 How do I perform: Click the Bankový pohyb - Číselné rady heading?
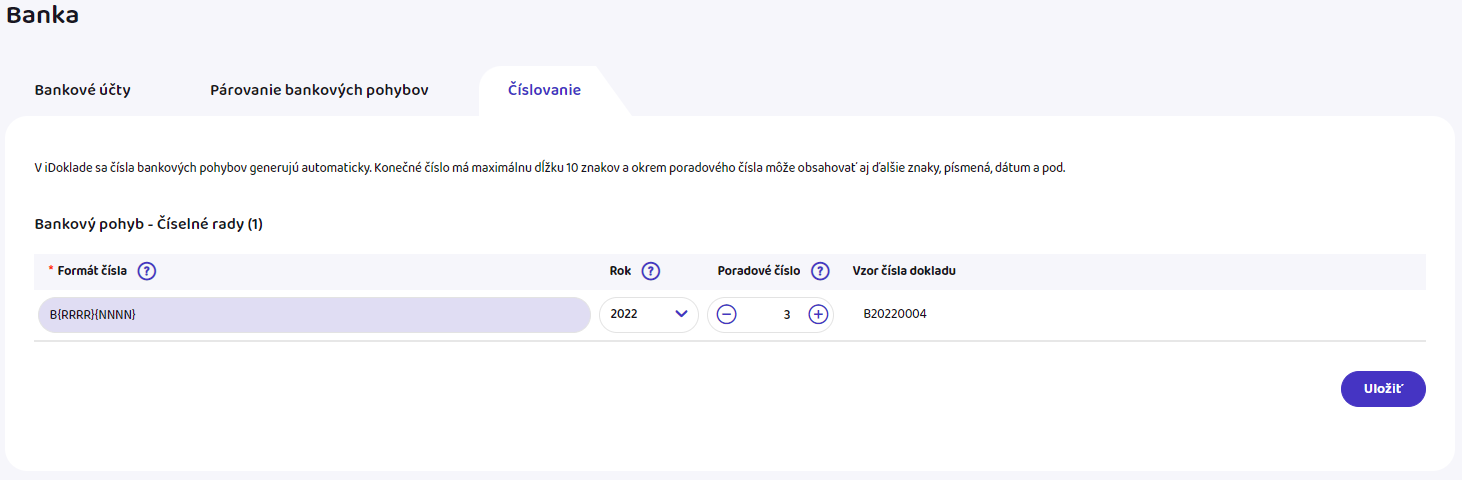click(148, 224)
